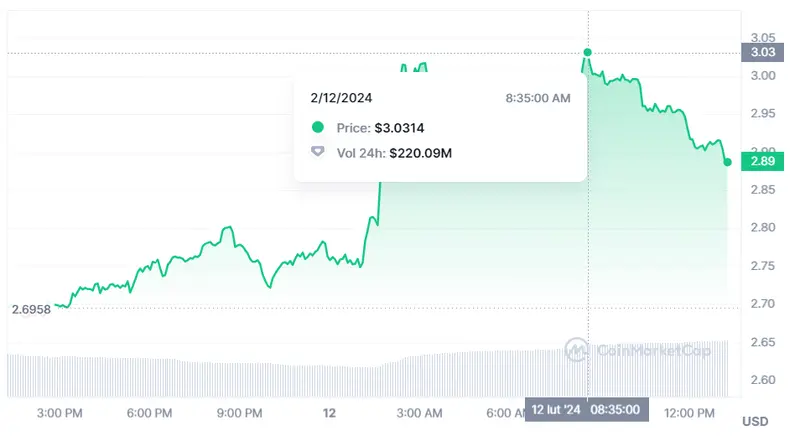
Task: Click the 12 midnight date axis label
Action: (329, 412)
